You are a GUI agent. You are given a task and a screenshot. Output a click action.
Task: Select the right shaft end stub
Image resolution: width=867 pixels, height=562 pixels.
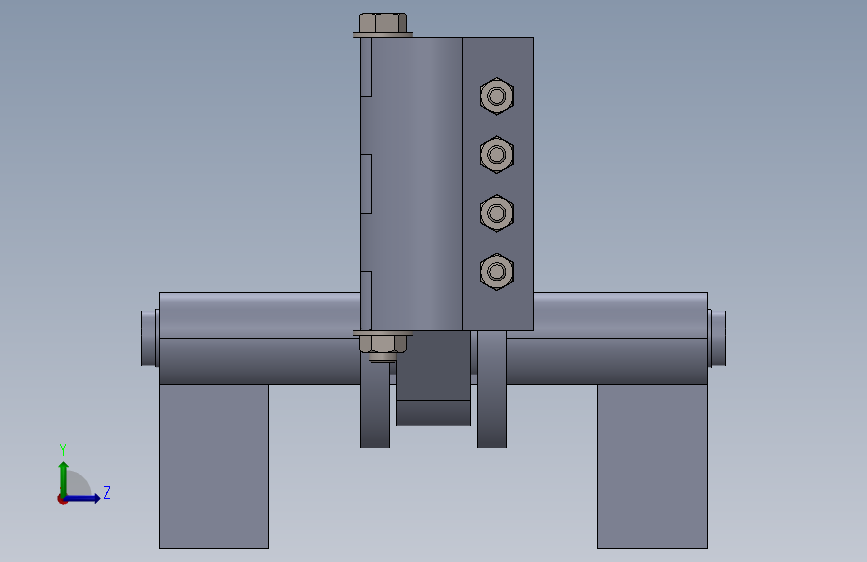717,338
